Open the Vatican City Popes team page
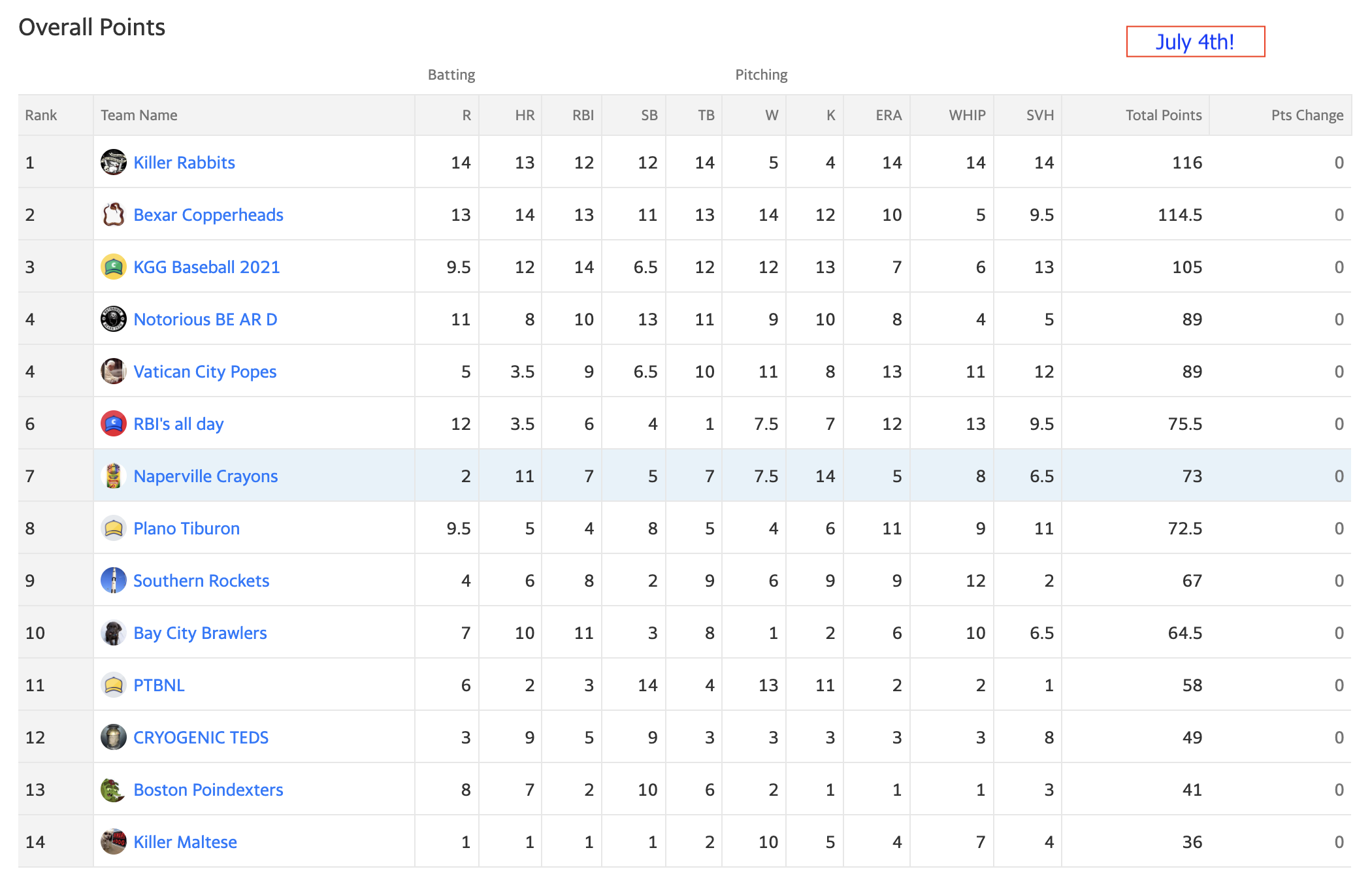The width and height of the screenshot is (1372, 882). (x=205, y=372)
